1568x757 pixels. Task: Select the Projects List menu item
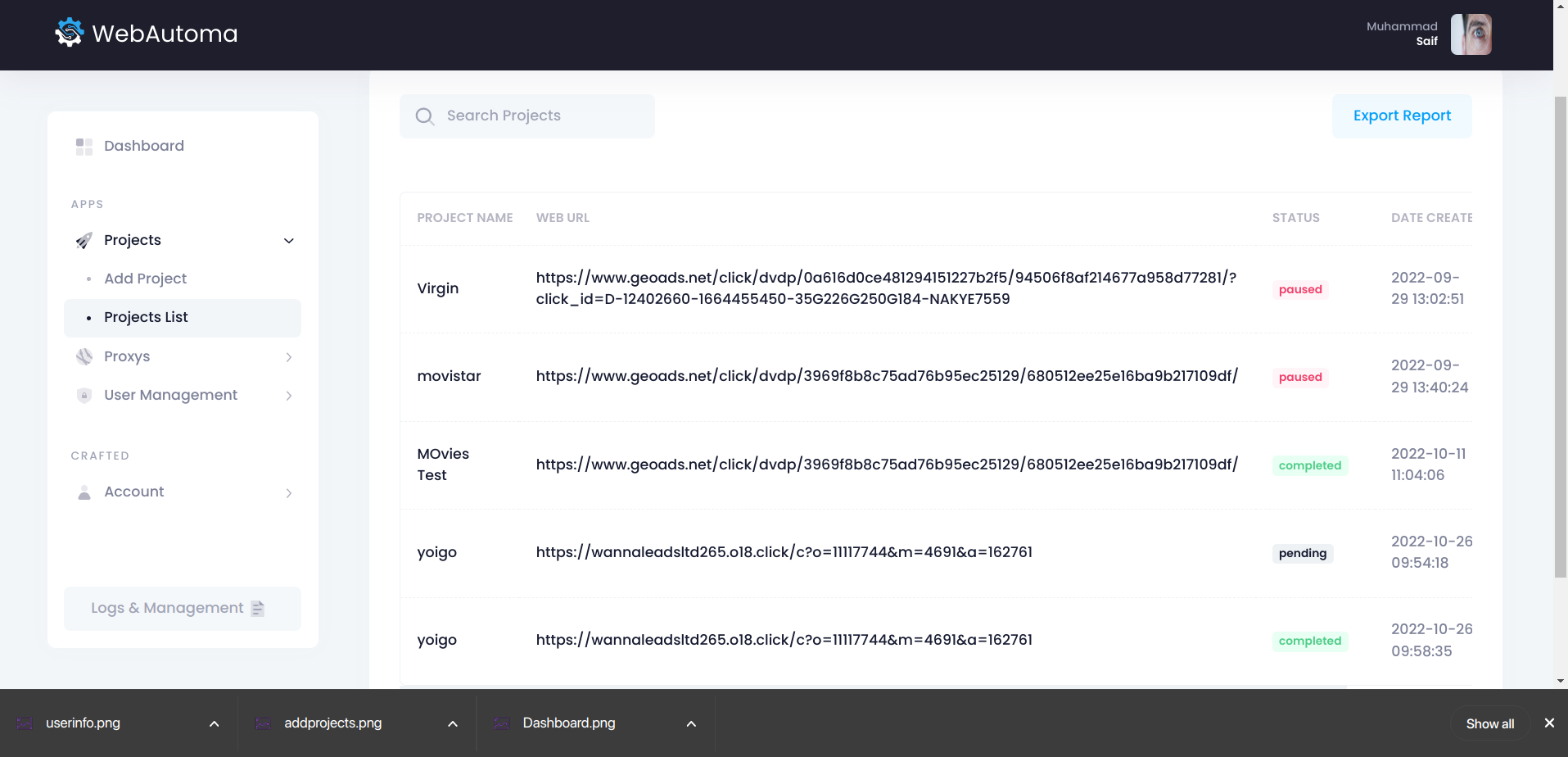click(147, 317)
